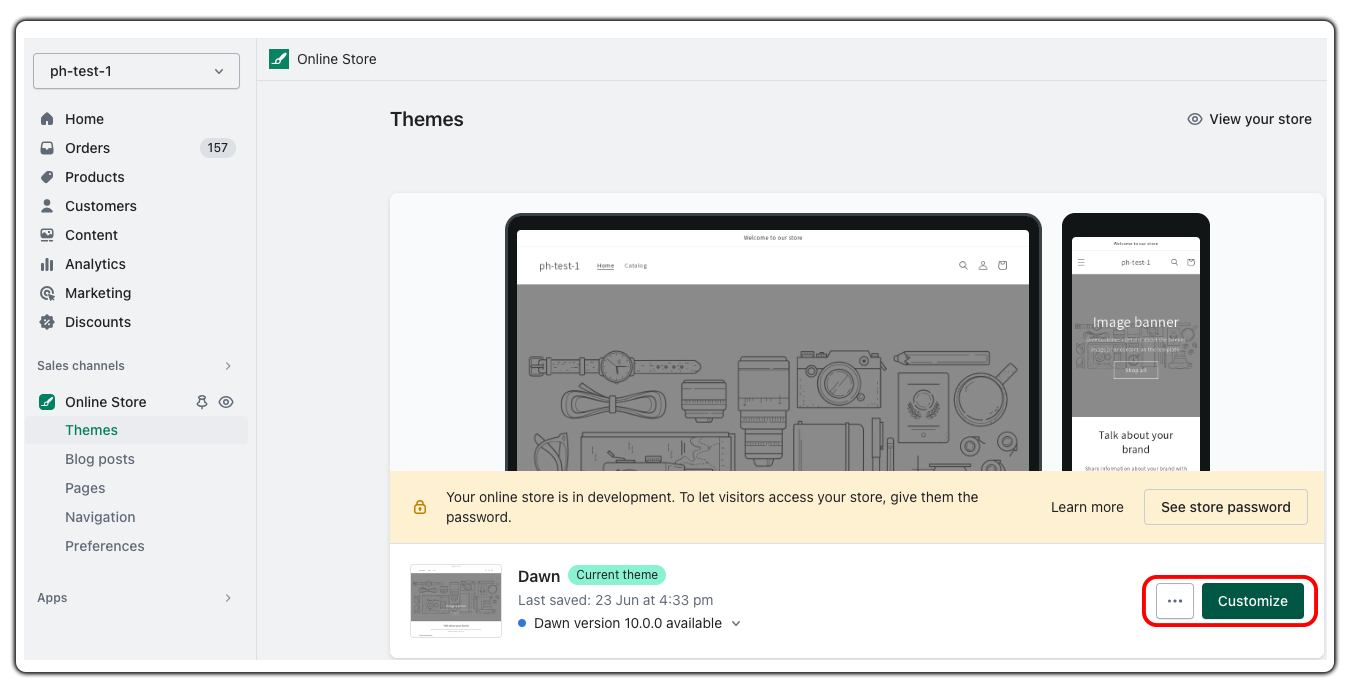Viewport: 1357px width, 682px height.
Task: Expand Dawn version 10.0.0 available chevron
Action: click(736, 623)
